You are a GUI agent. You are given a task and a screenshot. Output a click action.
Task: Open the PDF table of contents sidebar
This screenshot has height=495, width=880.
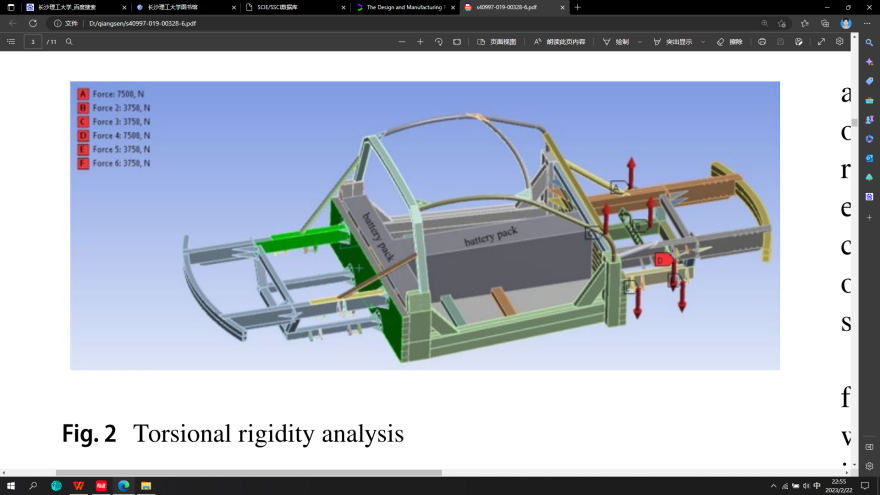pyautogui.click(x=11, y=42)
